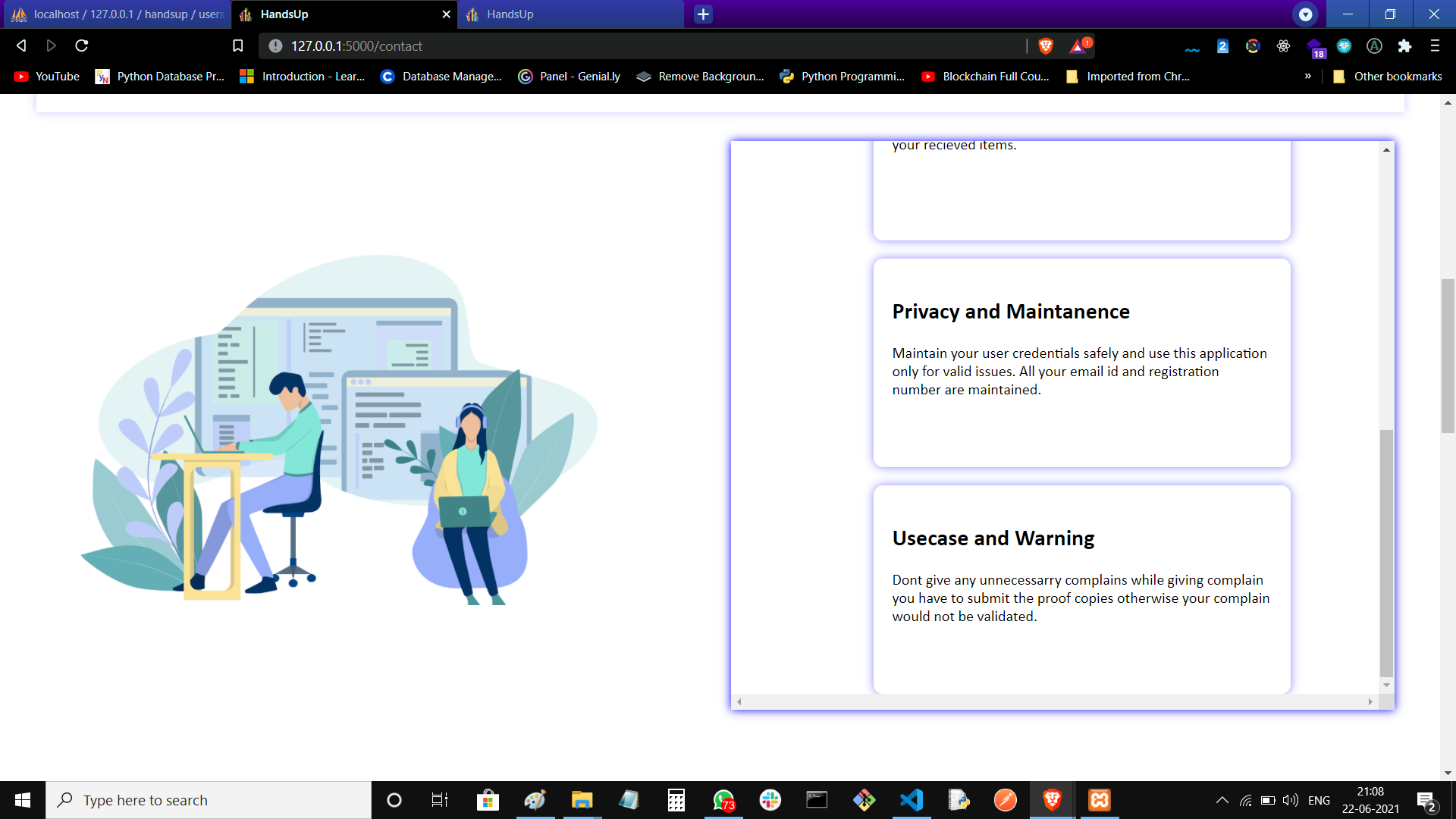Click the Type here to search box
This screenshot has width=1456, height=819.
(x=209, y=800)
